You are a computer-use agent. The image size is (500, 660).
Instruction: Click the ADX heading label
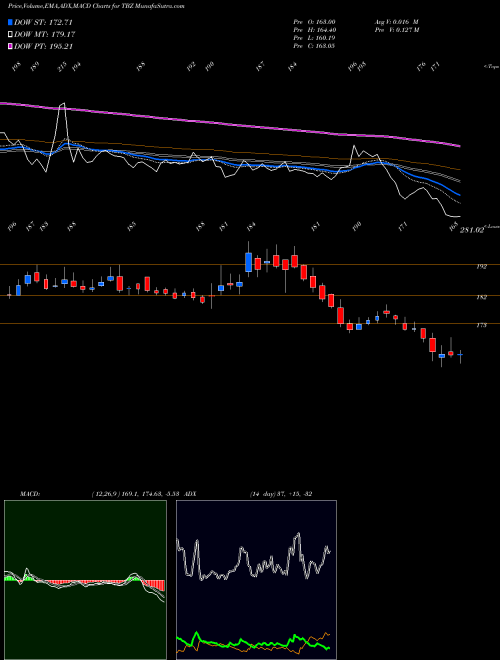coord(191,494)
